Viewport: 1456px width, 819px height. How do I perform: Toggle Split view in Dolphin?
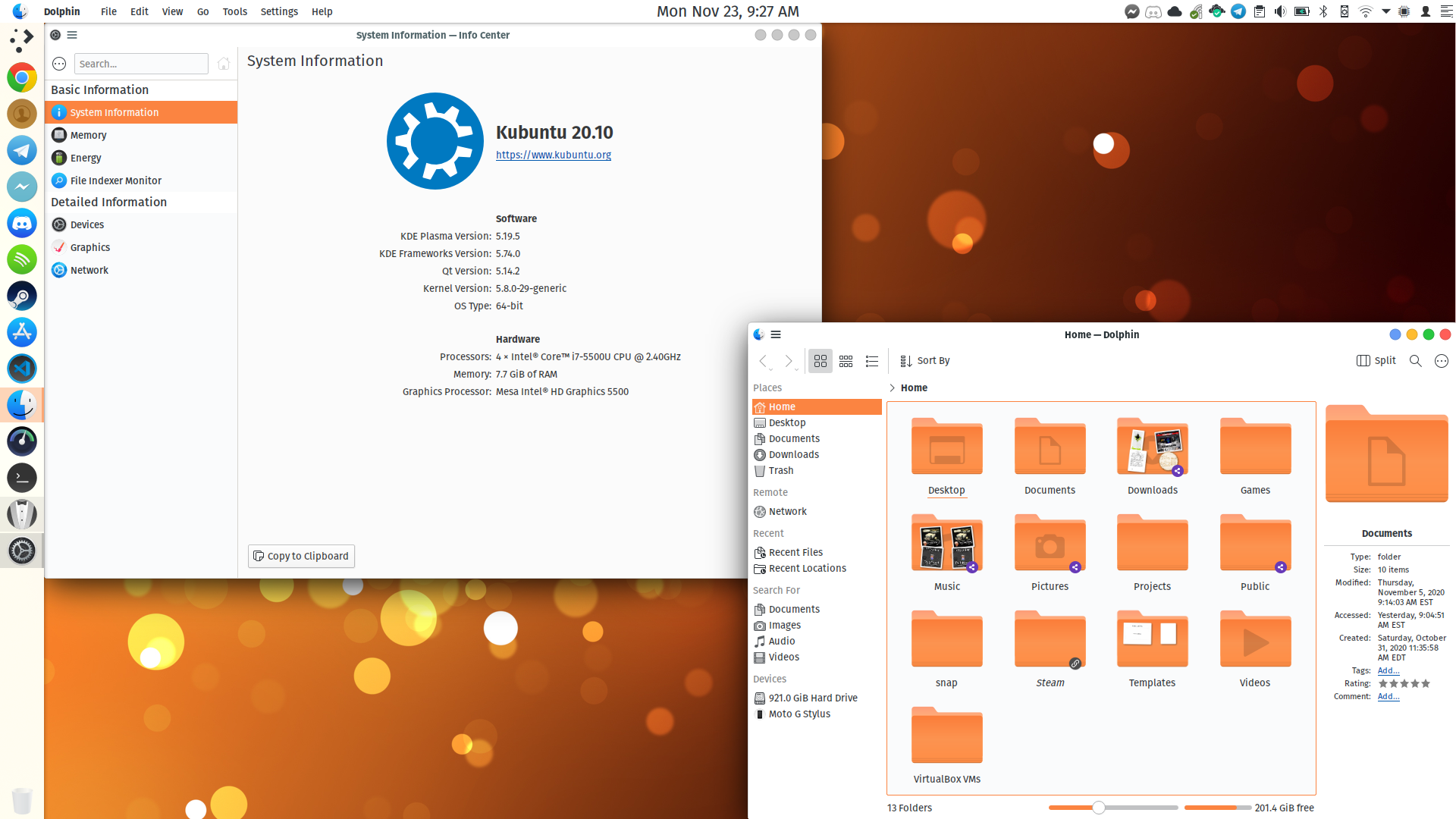(x=1376, y=361)
